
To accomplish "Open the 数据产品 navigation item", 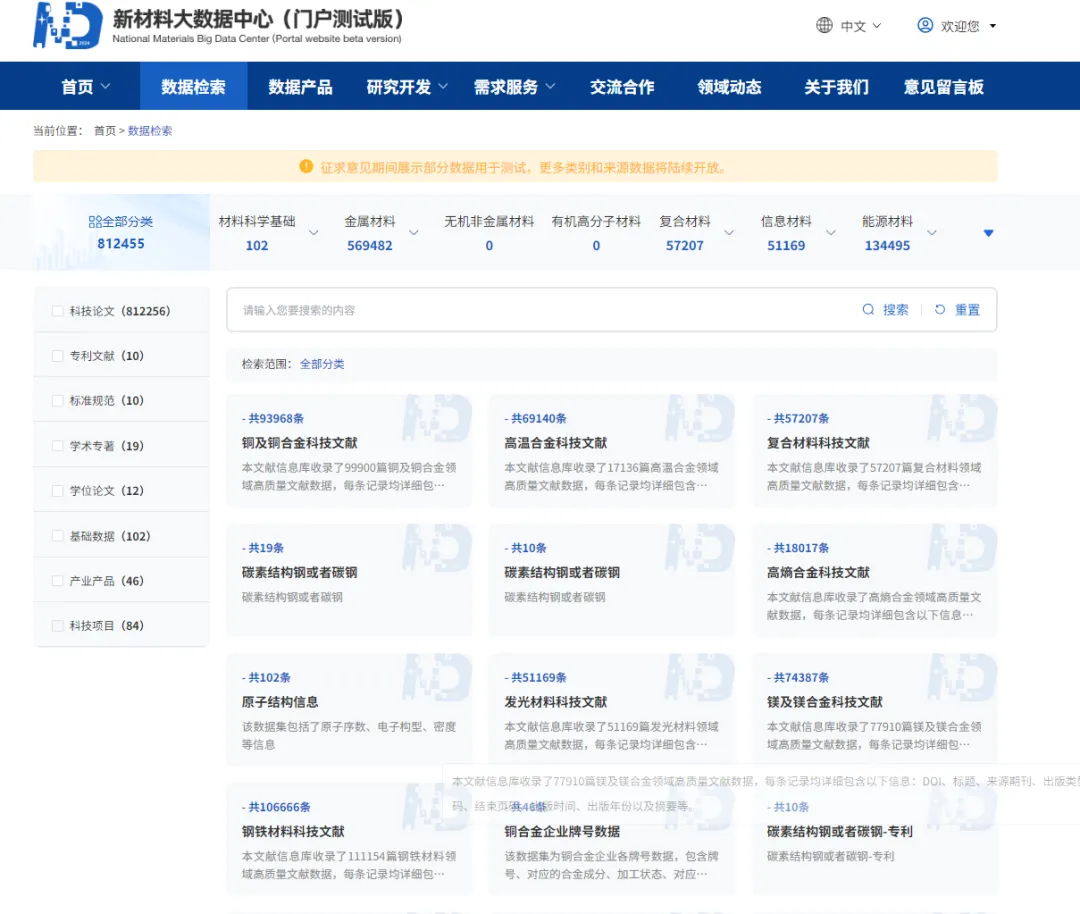I will click(300, 87).
